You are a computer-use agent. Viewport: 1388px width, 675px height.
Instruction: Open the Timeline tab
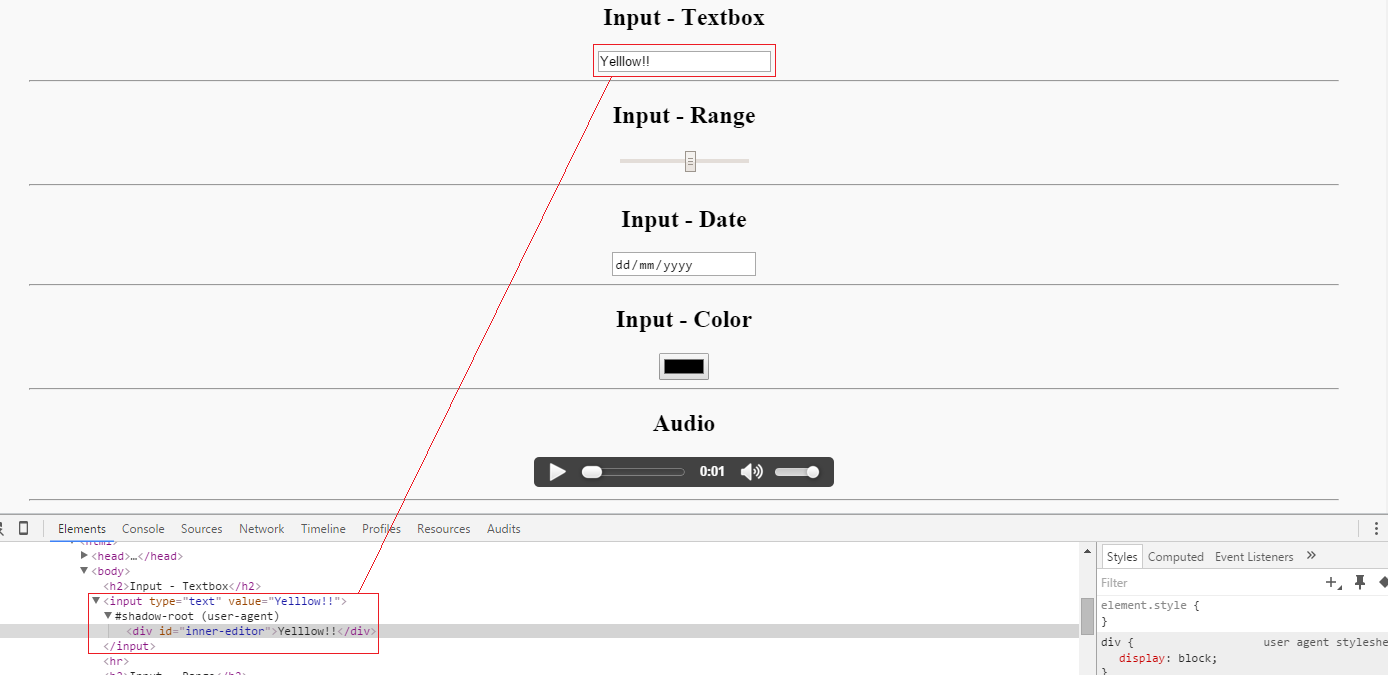[323, 529]
